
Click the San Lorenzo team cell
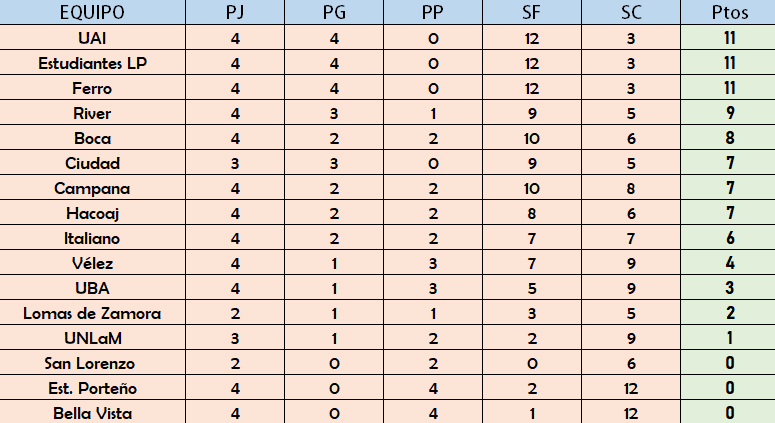coord(92,363)
